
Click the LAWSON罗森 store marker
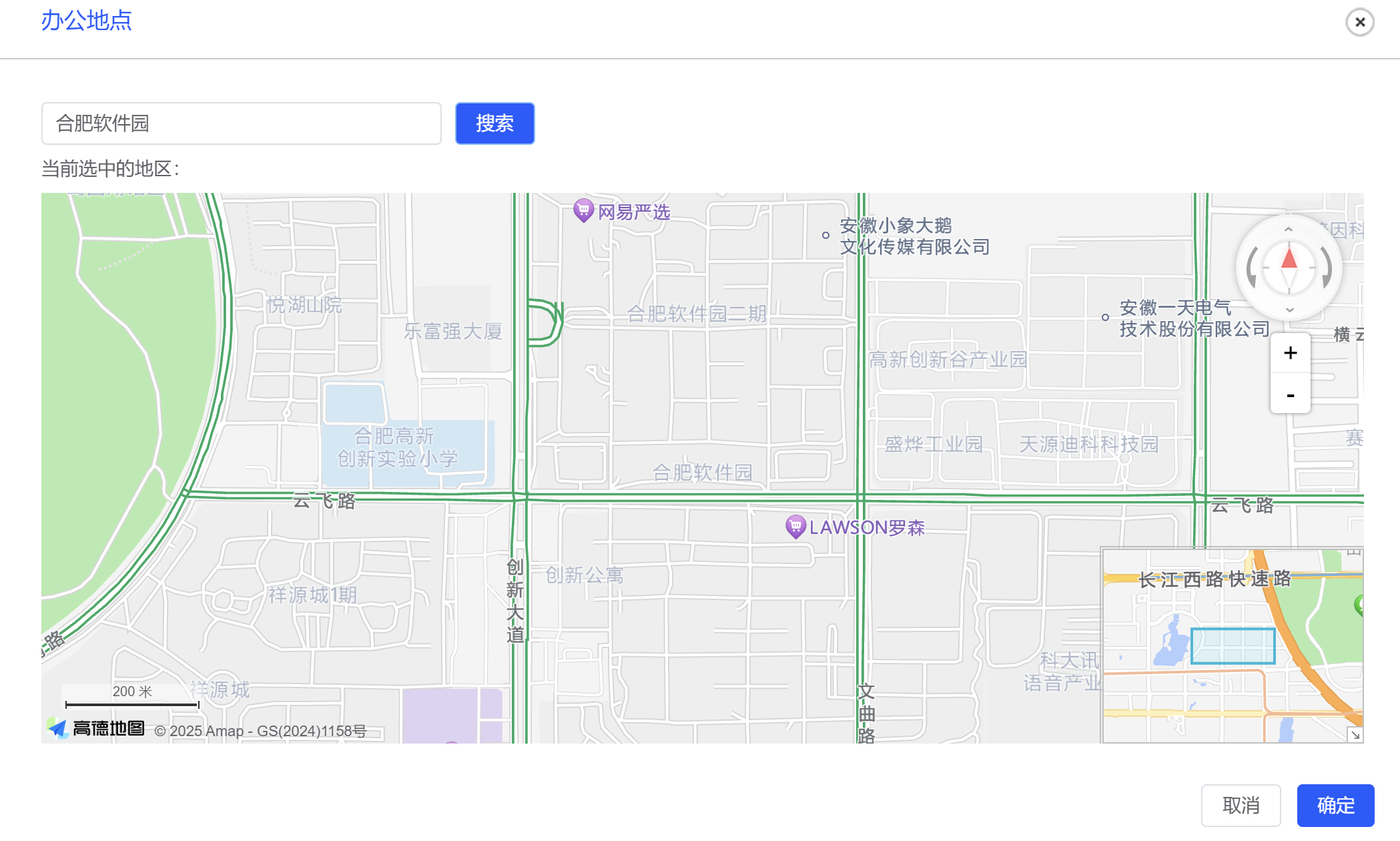[x=795, y=527]
